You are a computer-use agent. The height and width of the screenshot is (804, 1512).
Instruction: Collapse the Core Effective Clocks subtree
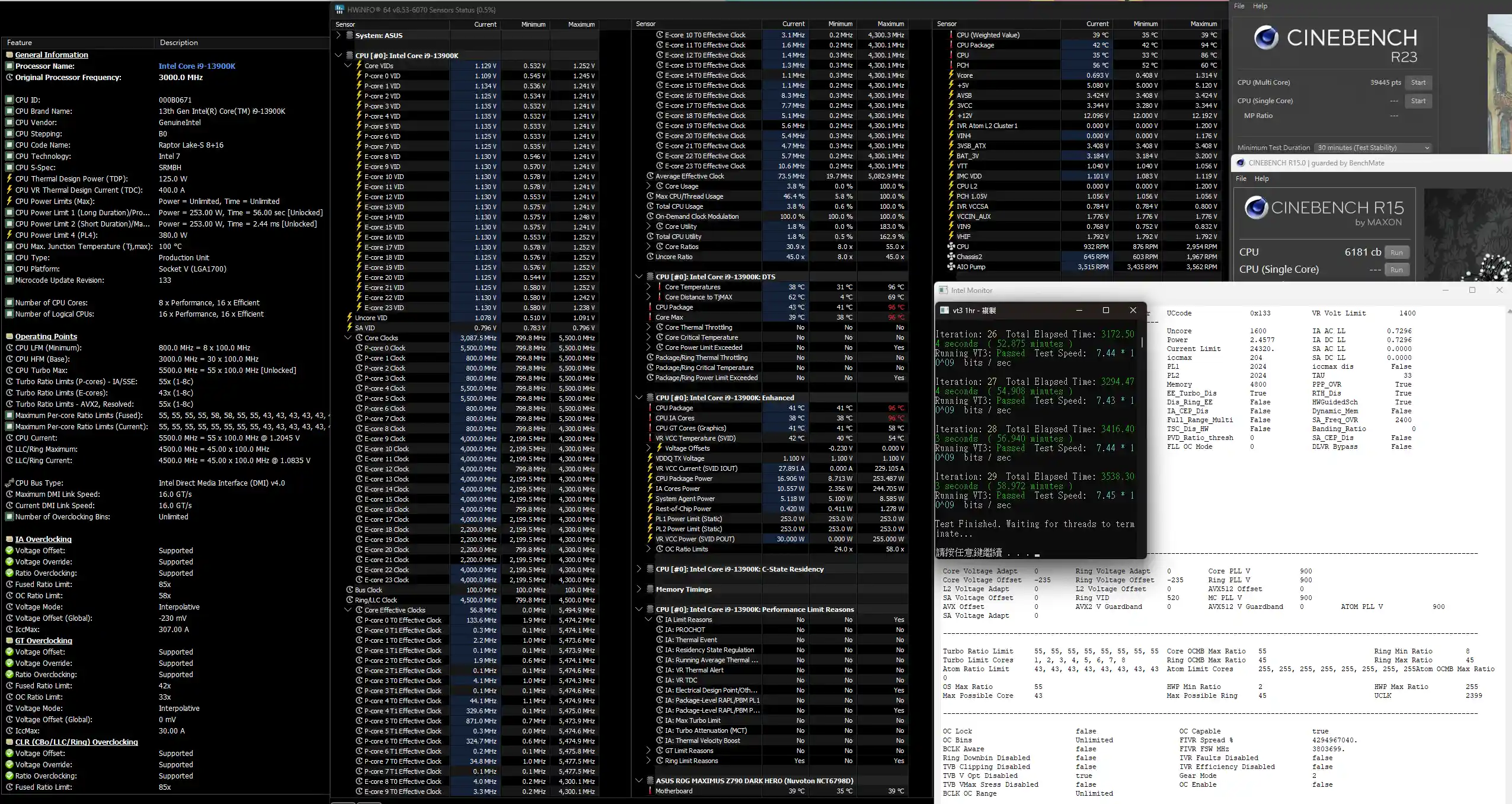[348, 610]
